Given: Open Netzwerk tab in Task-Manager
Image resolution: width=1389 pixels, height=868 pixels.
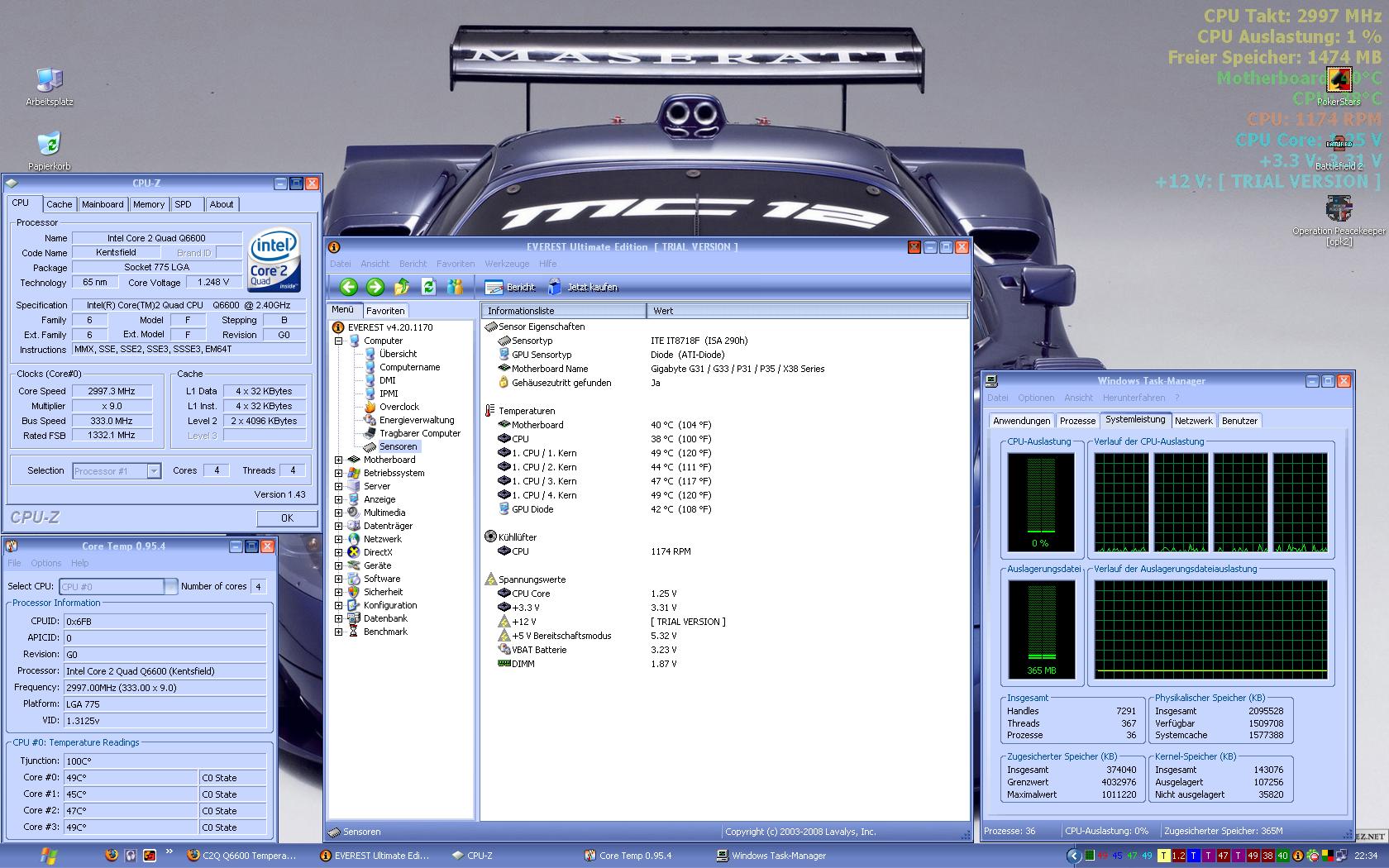Looking at the screenshot, I should (x=1194, y=421).
